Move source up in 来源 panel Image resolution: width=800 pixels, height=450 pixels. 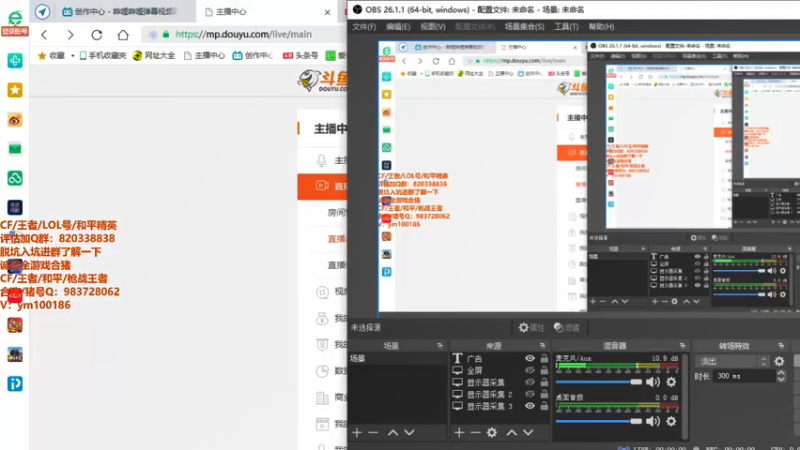click(512, 433)
